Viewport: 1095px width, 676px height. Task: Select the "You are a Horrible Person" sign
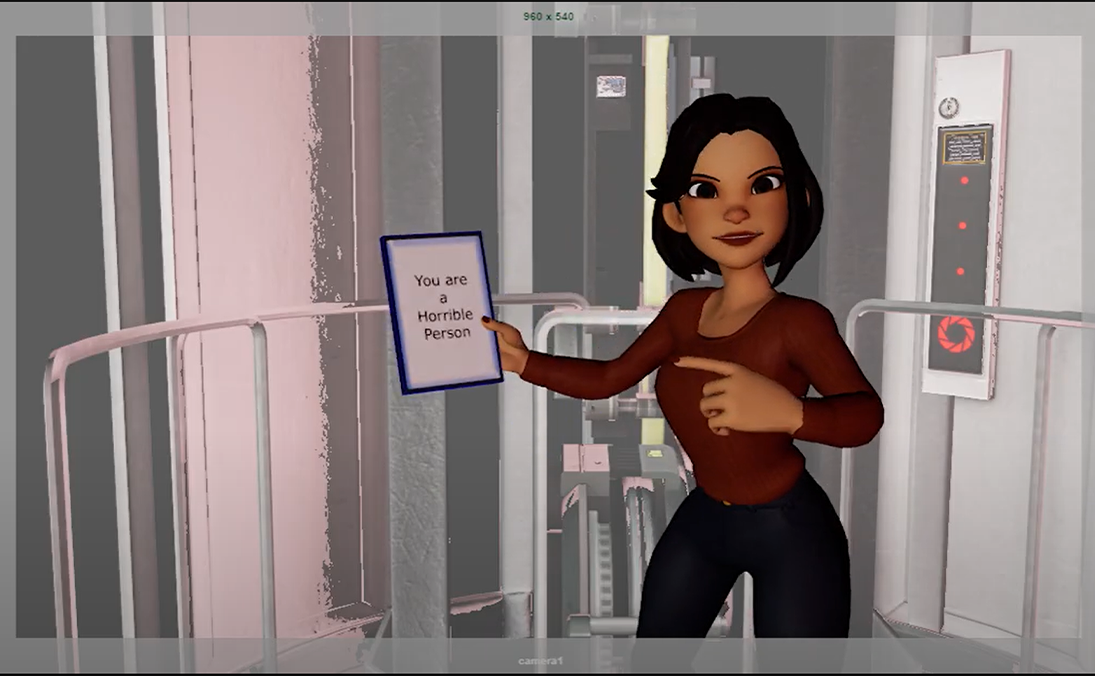pos(441,312)
